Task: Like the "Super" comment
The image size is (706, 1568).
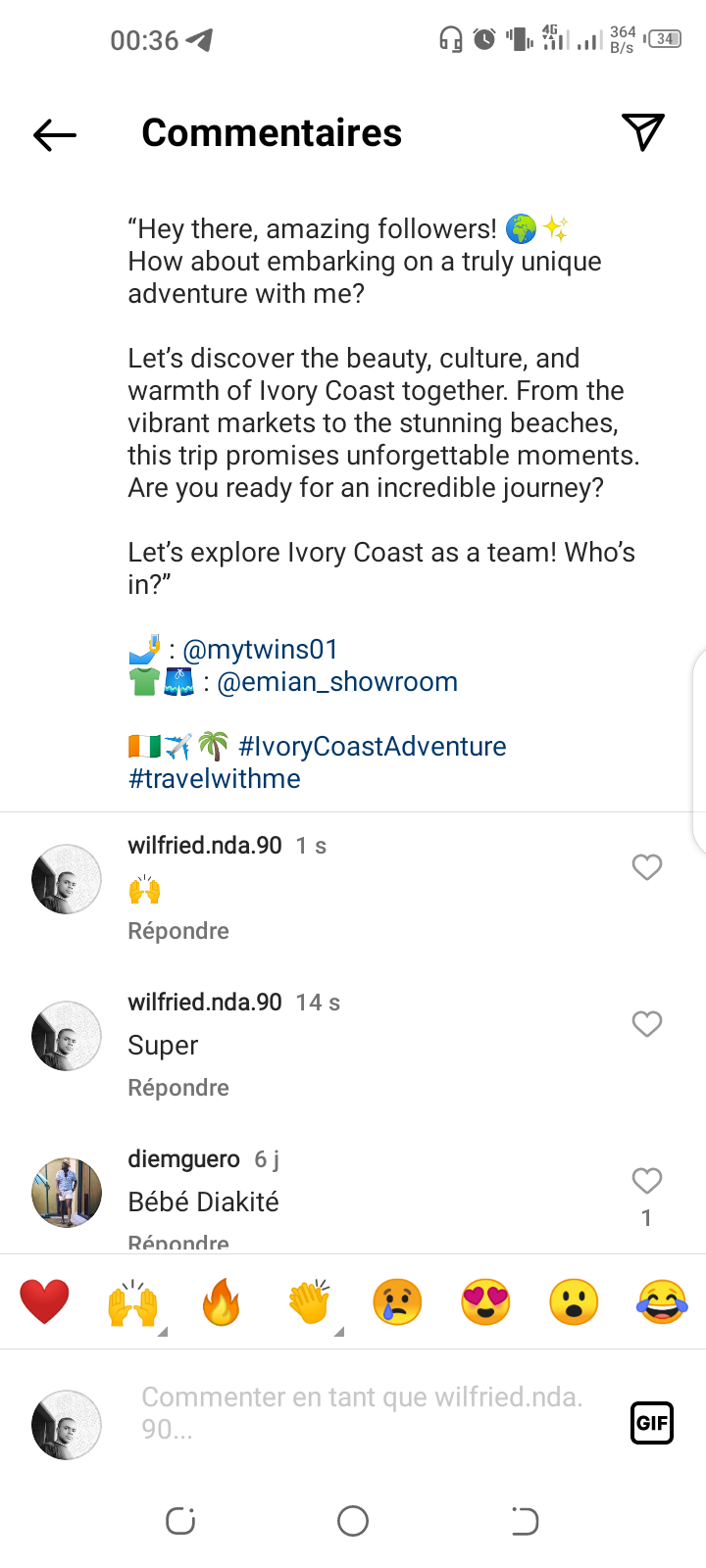Action: point(646,1024)
